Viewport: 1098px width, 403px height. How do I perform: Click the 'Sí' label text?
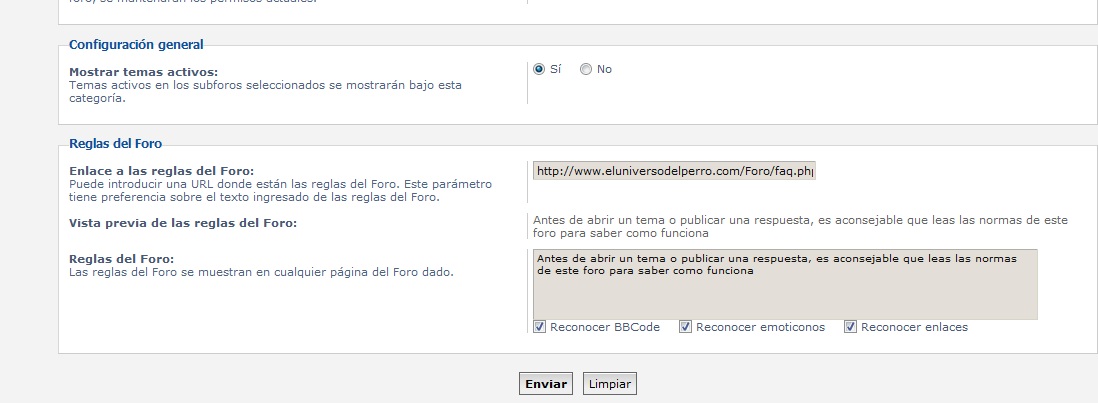coord(556,70)
